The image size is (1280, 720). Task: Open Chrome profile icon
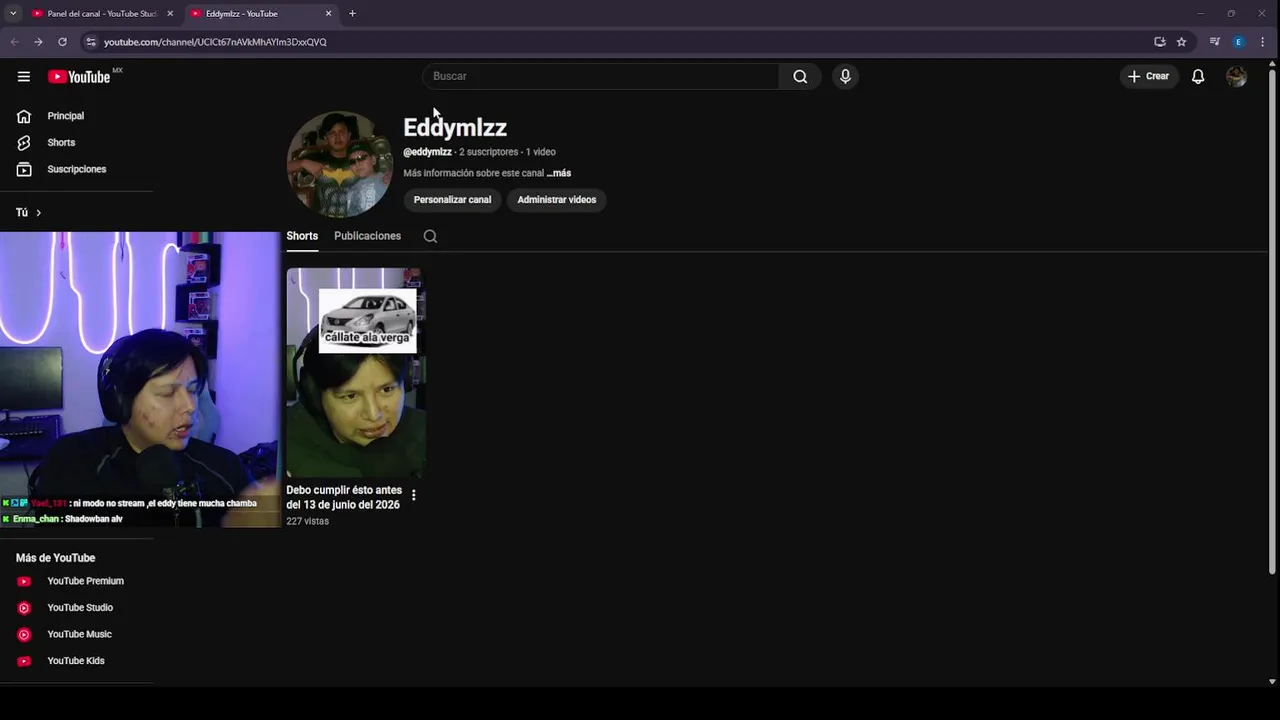pos(1239,42)
